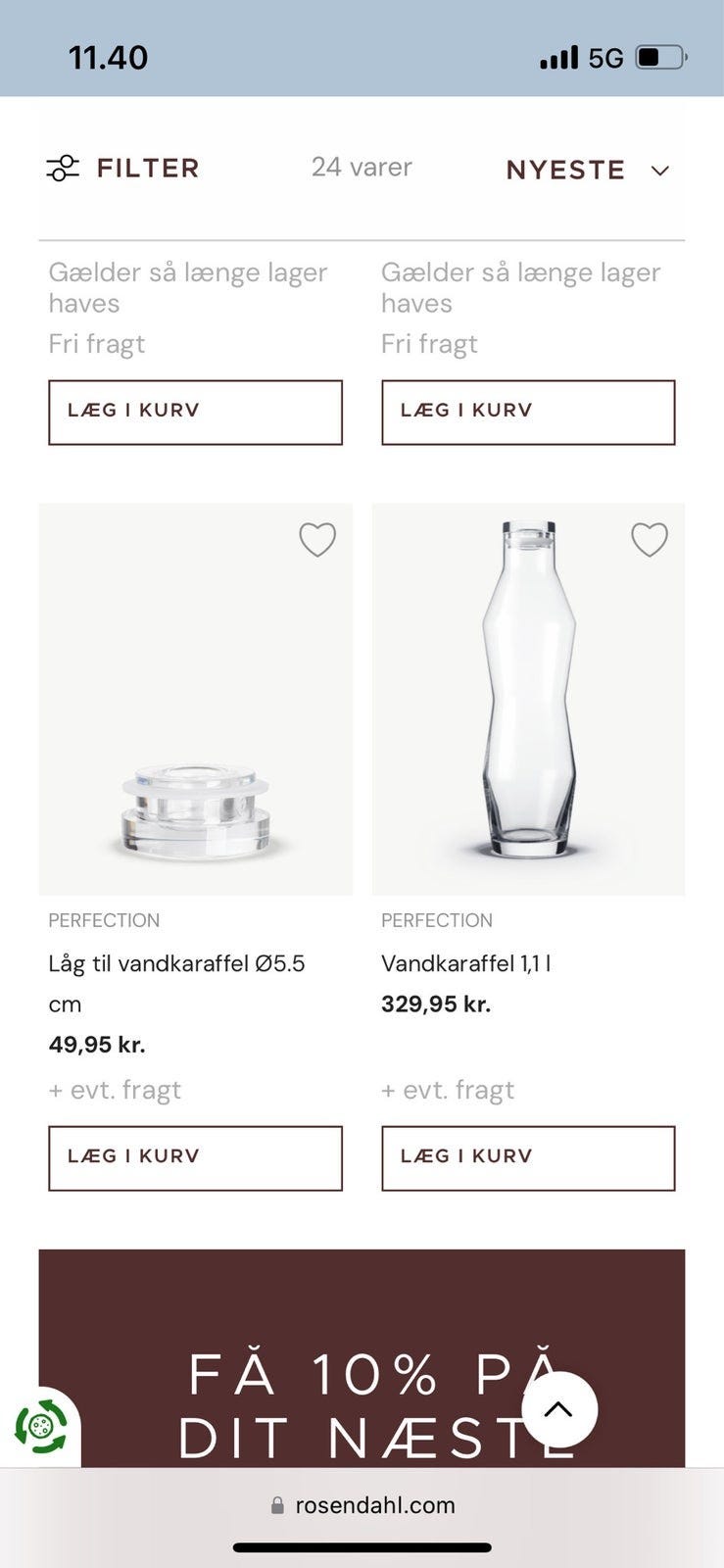Open the water carafe product image
The width and height of the screenshot is (724, 1568).
tap(528, 698)
